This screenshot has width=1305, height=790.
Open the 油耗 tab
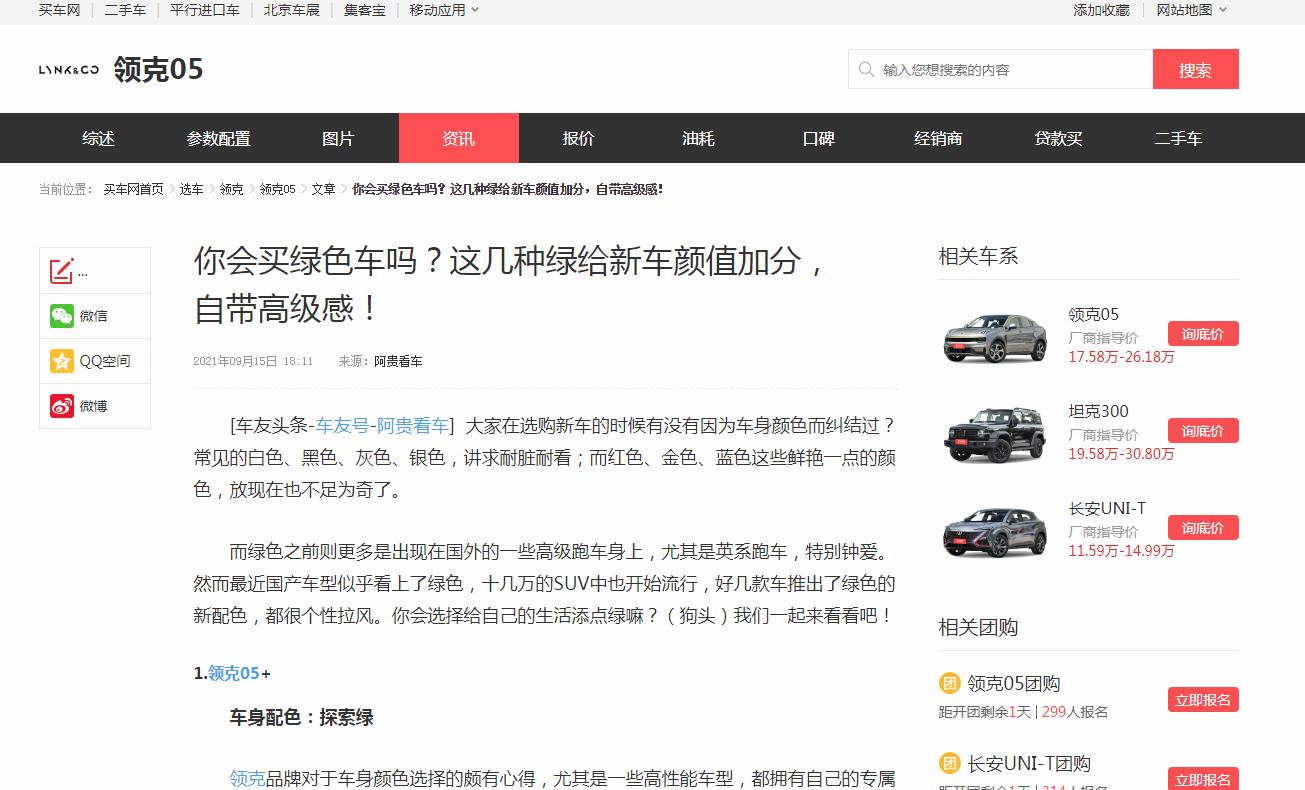click(698, 138)
